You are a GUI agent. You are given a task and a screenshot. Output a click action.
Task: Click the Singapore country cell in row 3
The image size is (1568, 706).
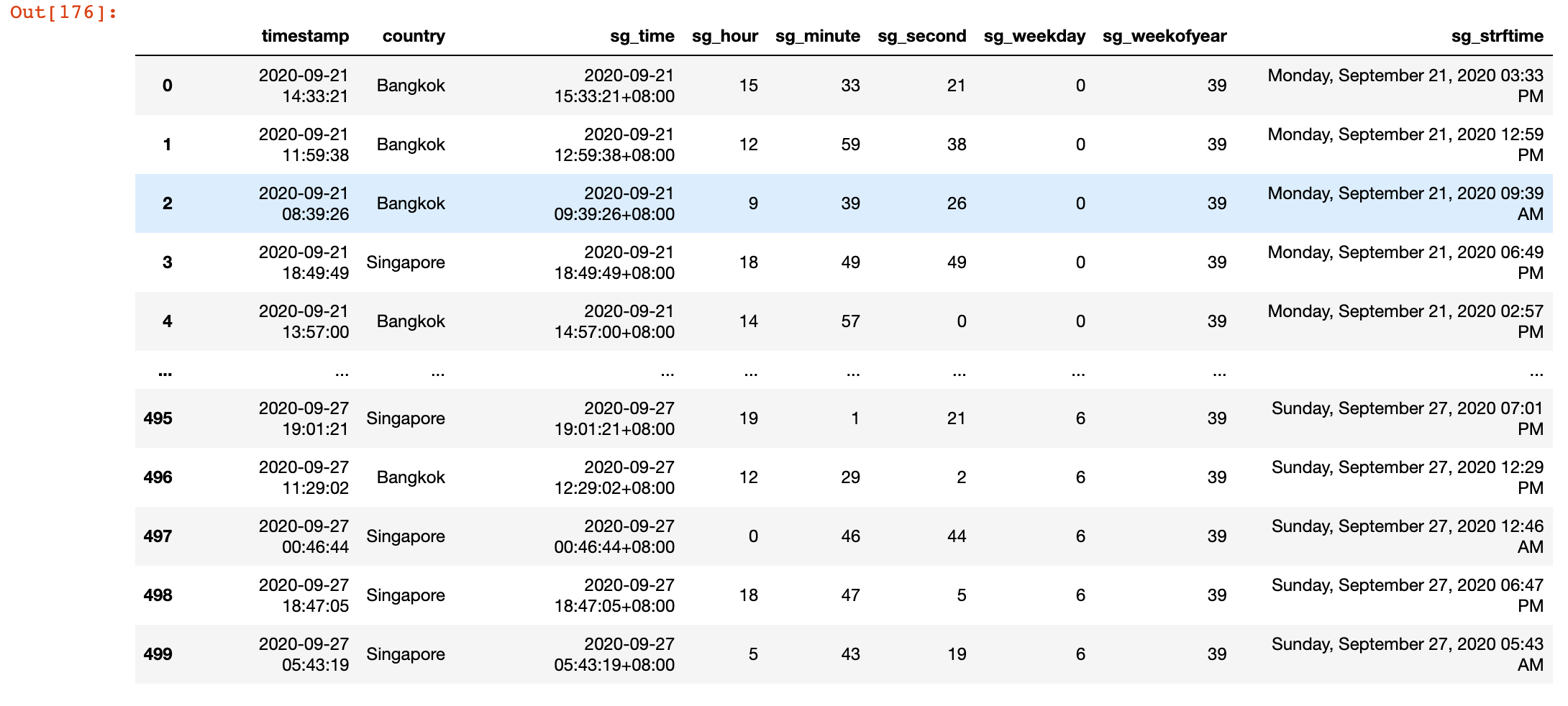point(406,262)
